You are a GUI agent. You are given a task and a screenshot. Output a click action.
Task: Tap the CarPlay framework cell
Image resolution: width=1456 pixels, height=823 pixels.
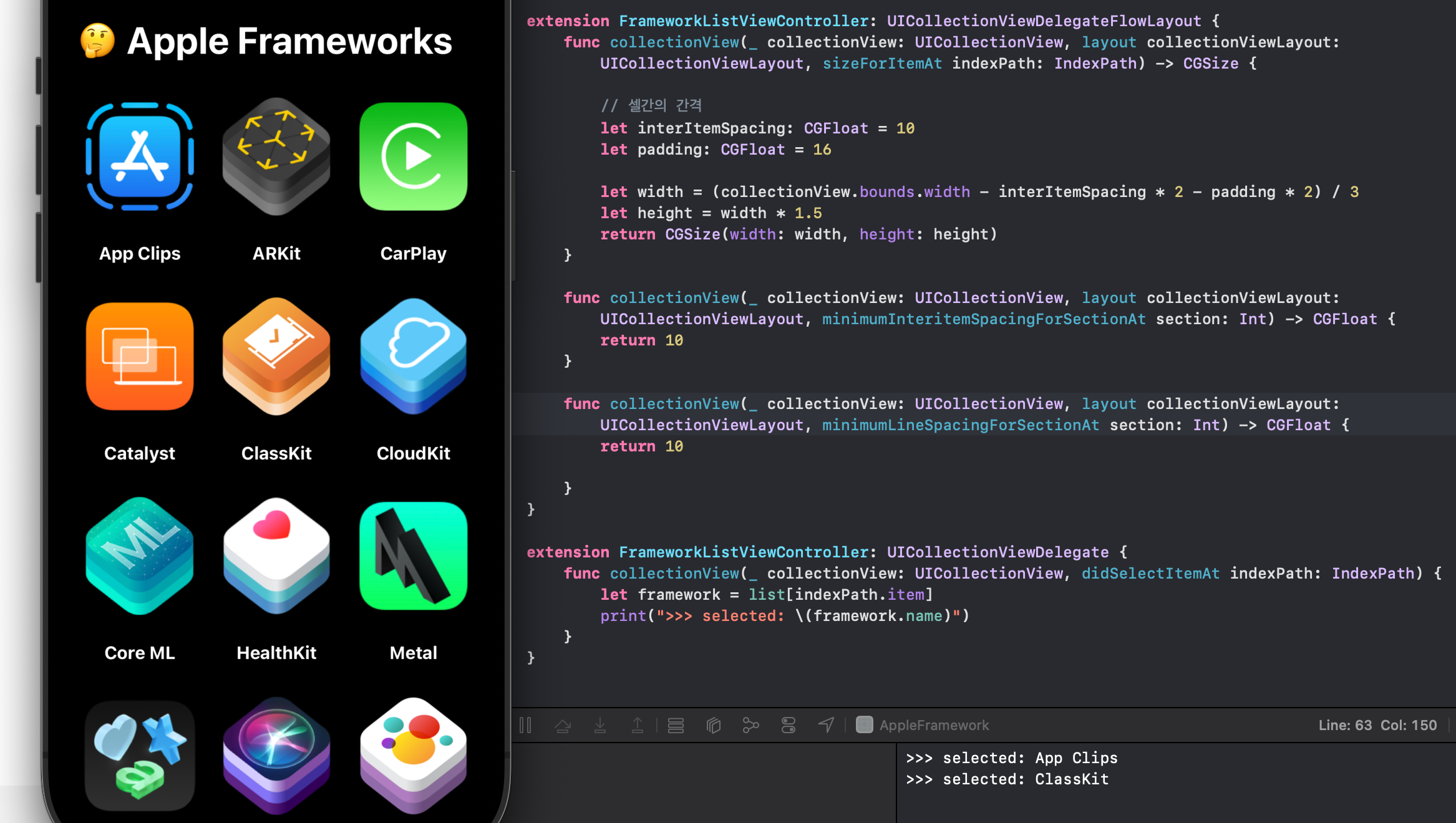click(413, 181)
